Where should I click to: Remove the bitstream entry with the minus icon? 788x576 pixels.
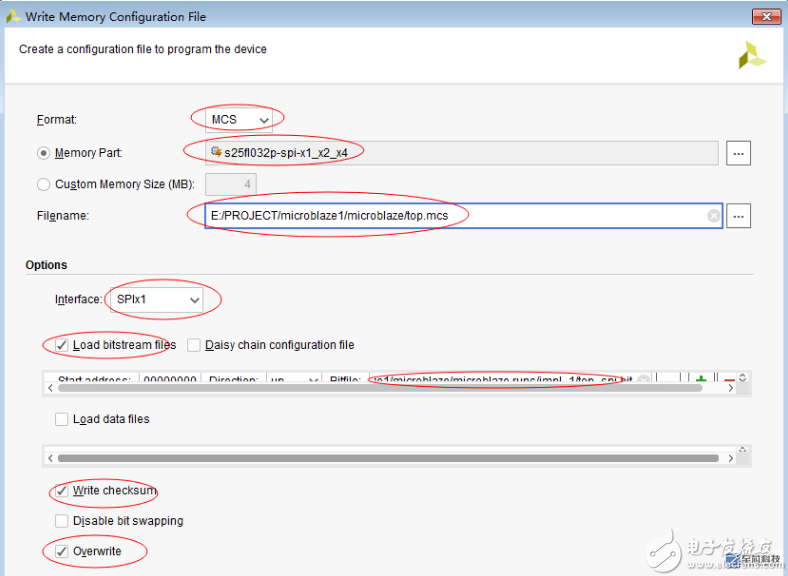pyautogui.click(x=729, y=380)
